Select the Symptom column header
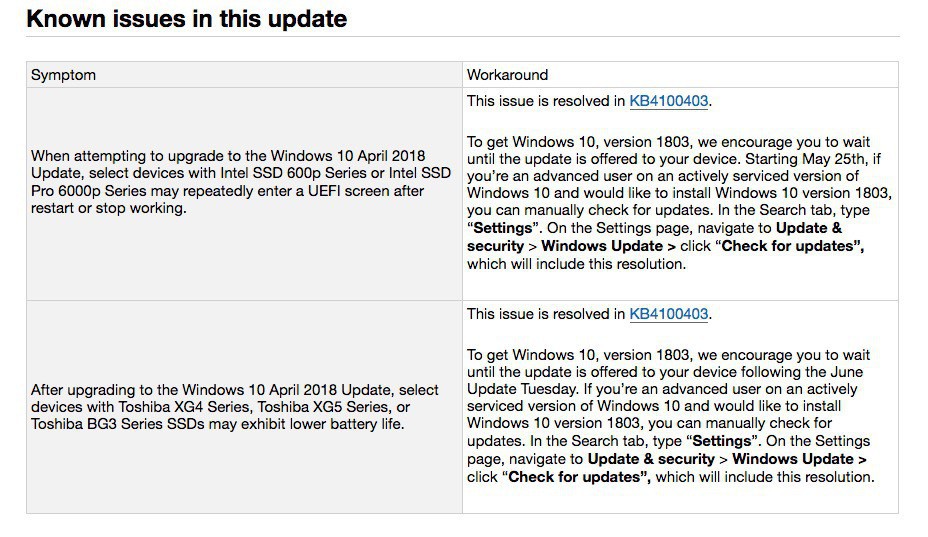 pos(63,75)
